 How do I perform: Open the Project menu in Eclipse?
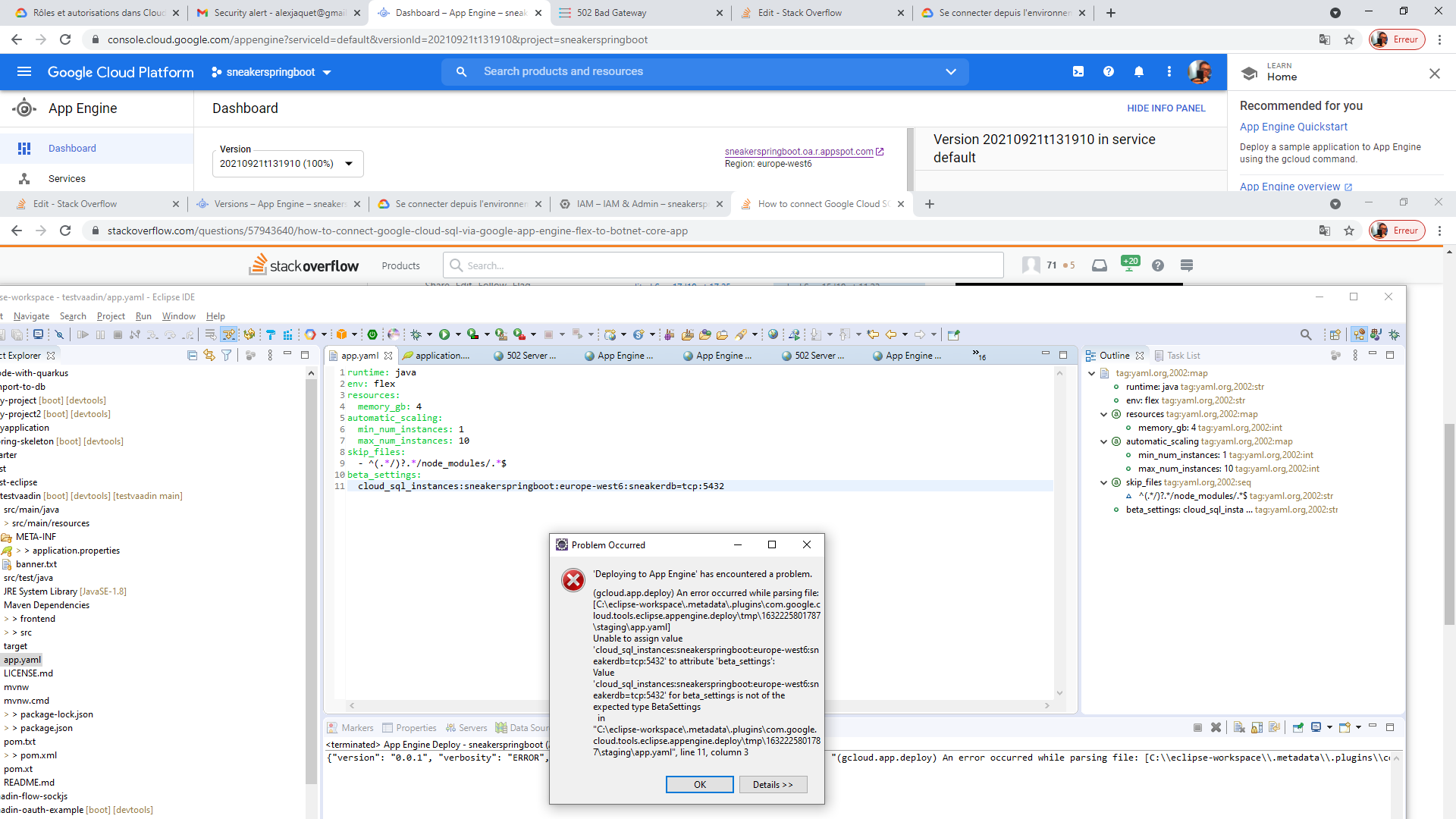click(x=111, y=316)
